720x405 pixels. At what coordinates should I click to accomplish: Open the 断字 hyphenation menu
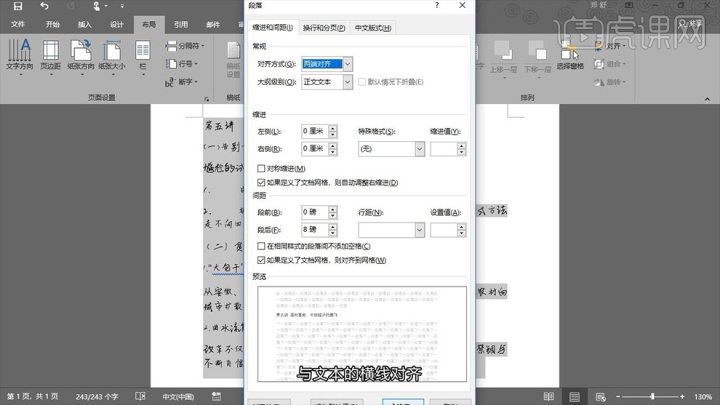[181, 82]
